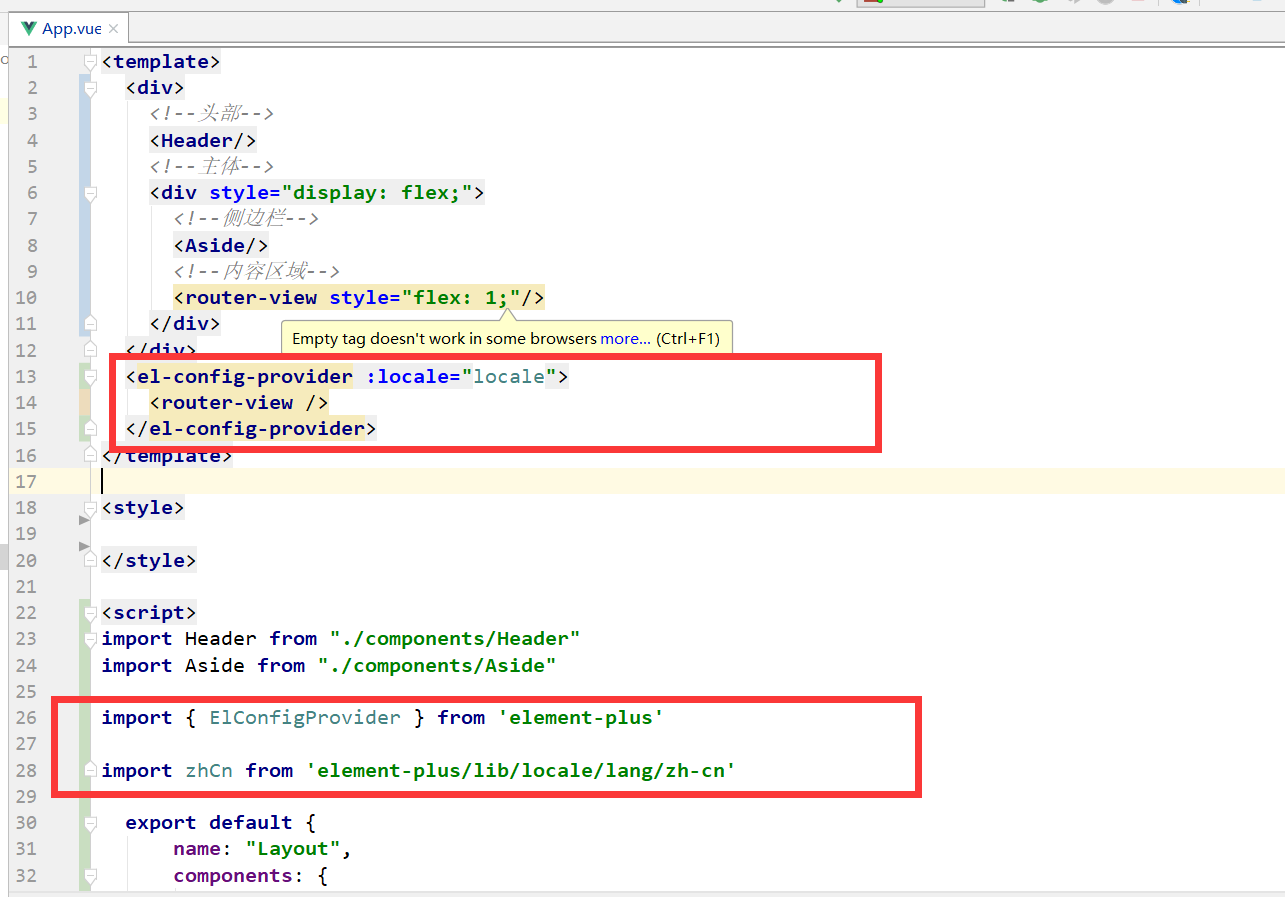The height and width of the screenshot is (897, 1285).
Task: Click the Vue file icon on App.vue tab
Action: pos(28,28)
